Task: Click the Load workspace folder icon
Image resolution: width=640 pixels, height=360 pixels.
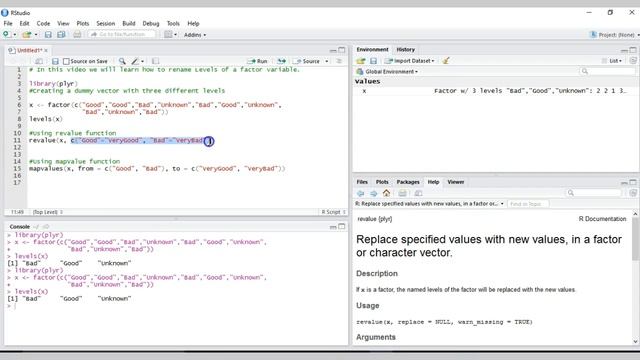Action: point(360,61)
